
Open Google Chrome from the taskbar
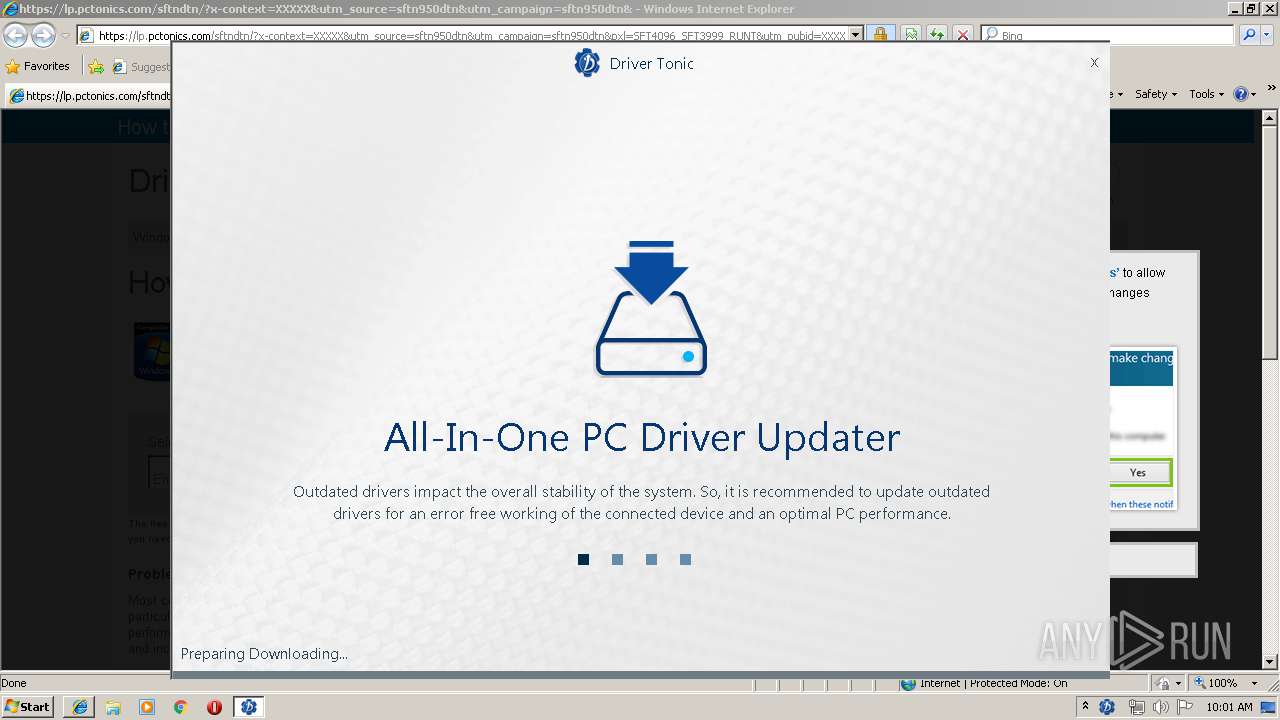click(180, 707)
